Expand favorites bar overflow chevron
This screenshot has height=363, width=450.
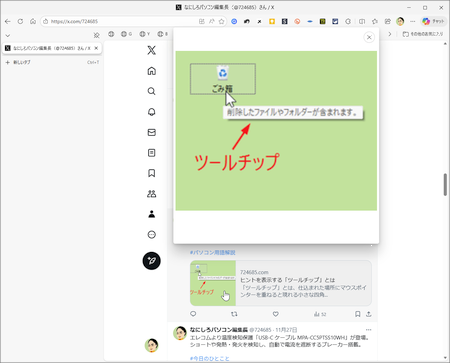click(x=390, y=34)
